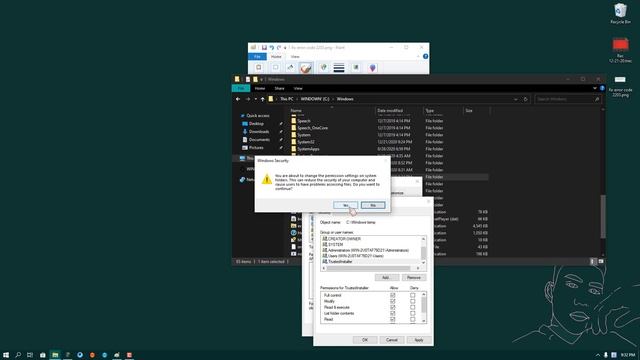Screen dimensions: 640x360
Task: Choose No in Windows Security dialog
Action: (x=373, y=205)
